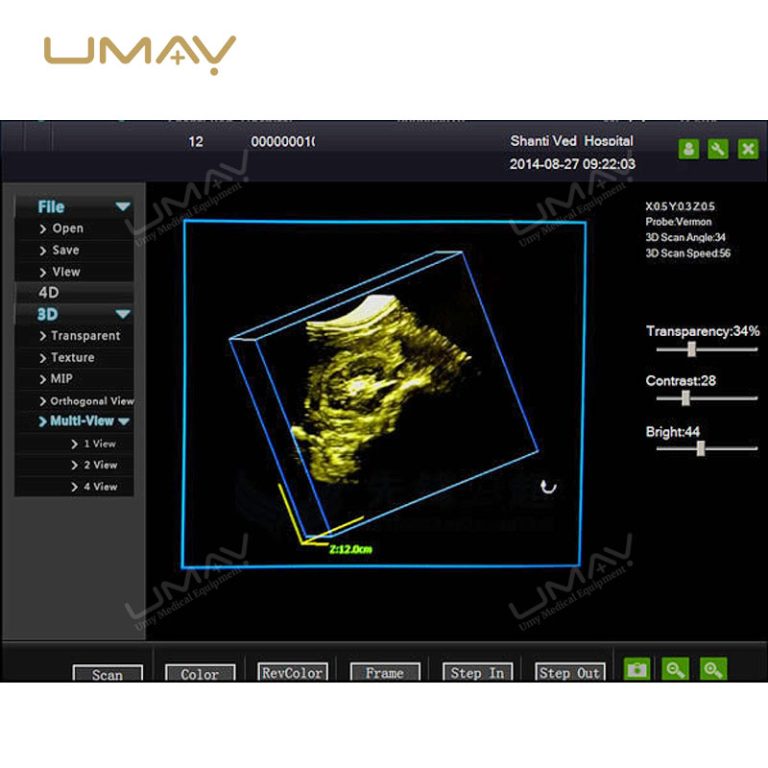Adjust the Transparency slider
The width and height of the screenshot is (768, 768).
pos(691,349)
